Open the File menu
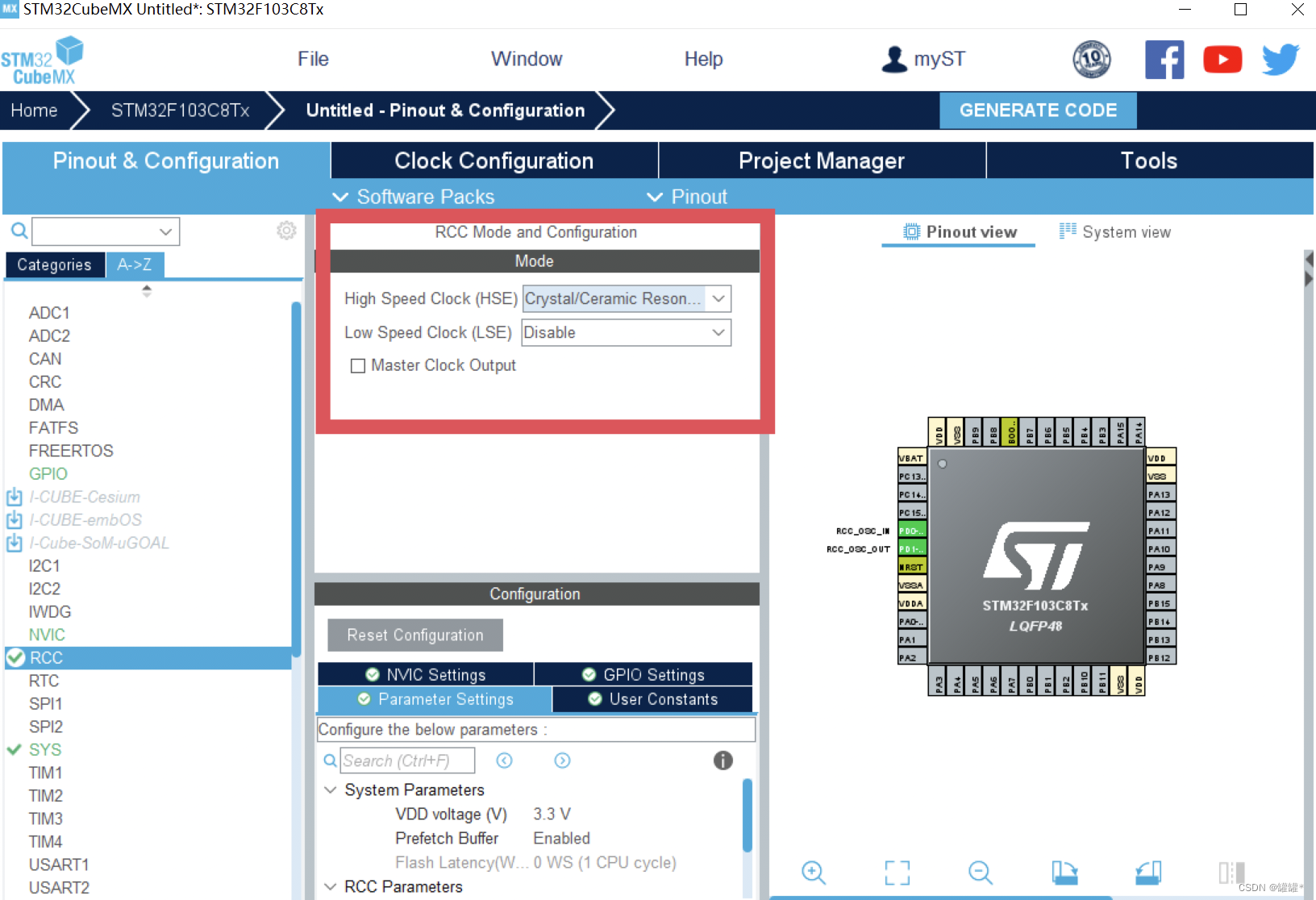Screen dimensions: 1316x900 pos(313,59)
